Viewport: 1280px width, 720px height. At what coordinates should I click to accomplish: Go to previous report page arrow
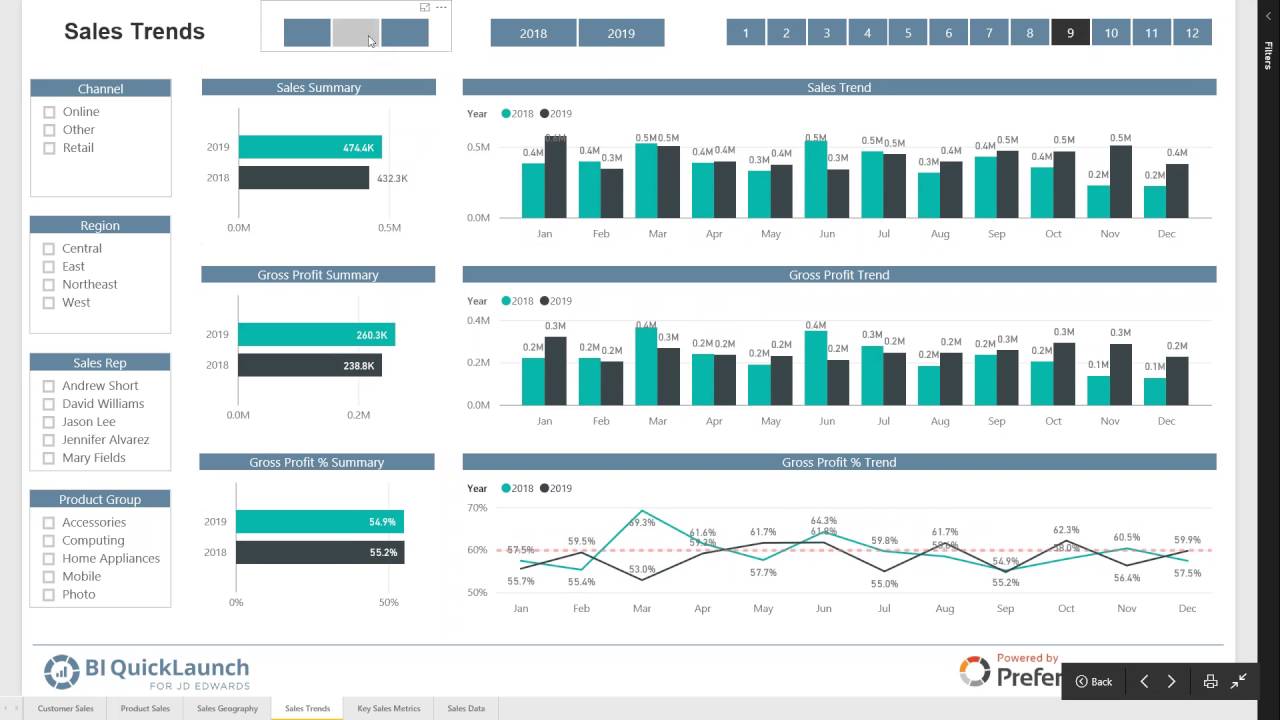(1144, 681)
